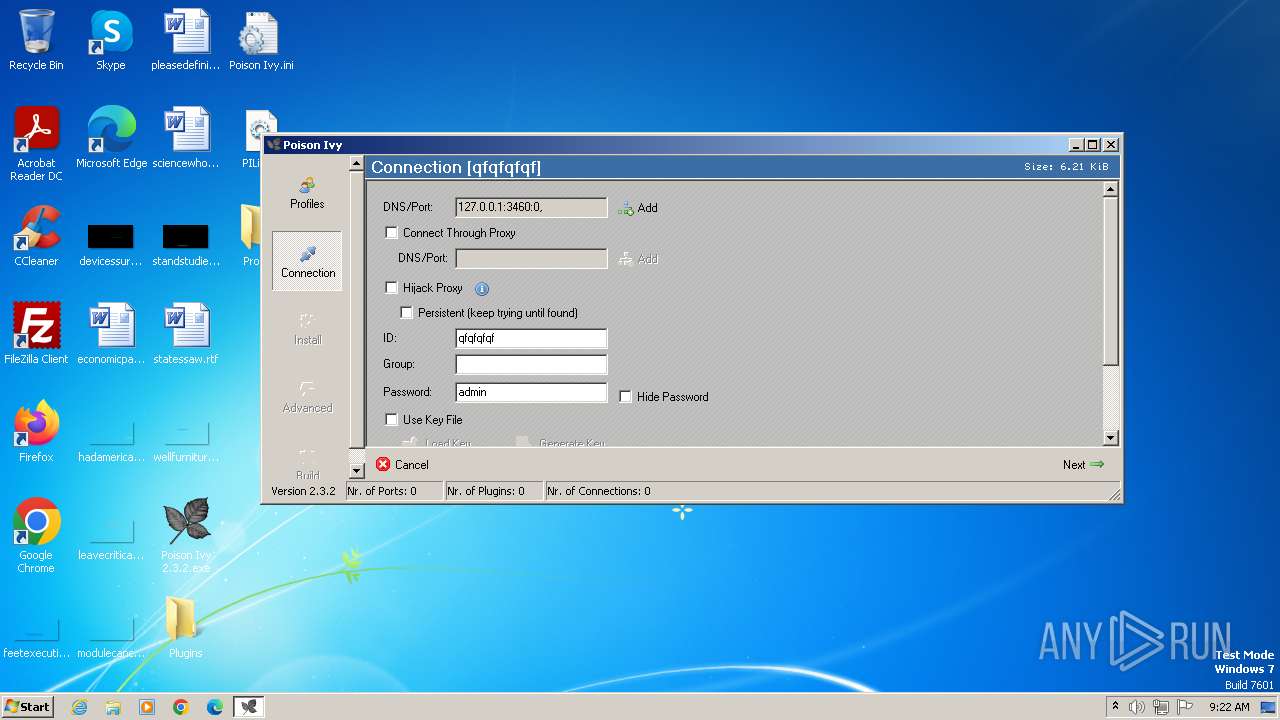
Task: Open Acrobat Reader DC shortcut
Action: click(x=36, y=144)
